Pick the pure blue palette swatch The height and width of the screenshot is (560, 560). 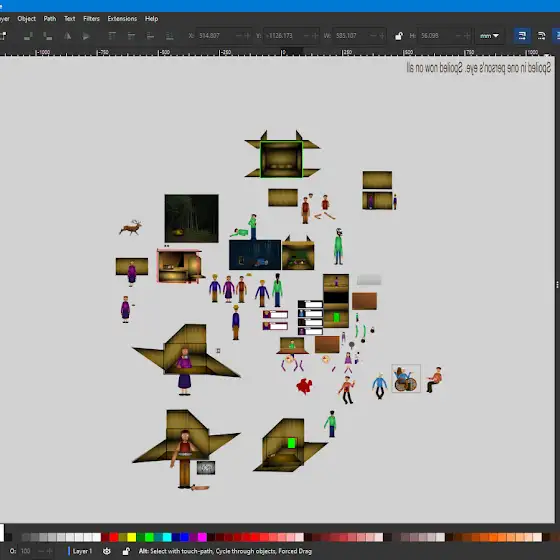coord(185,537)
